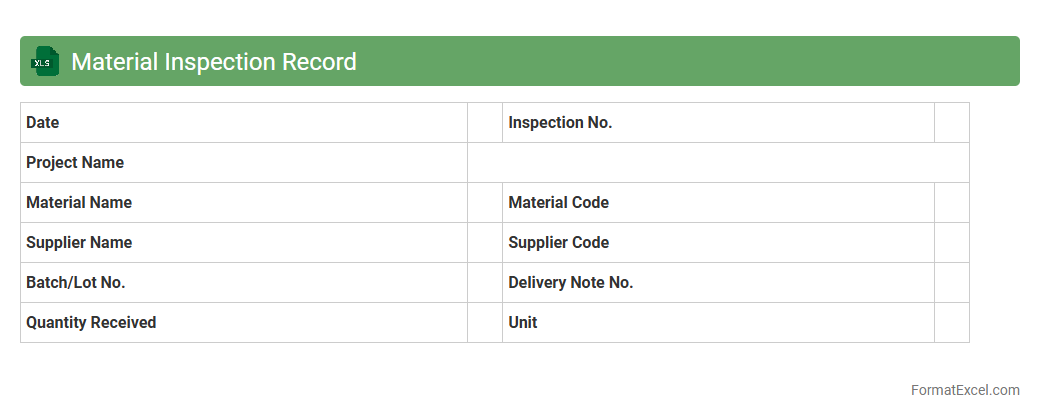Select the Supplier Code label cell
Image resolution: width=1040 pixels, height=419 pixels.
click(718, 243)
